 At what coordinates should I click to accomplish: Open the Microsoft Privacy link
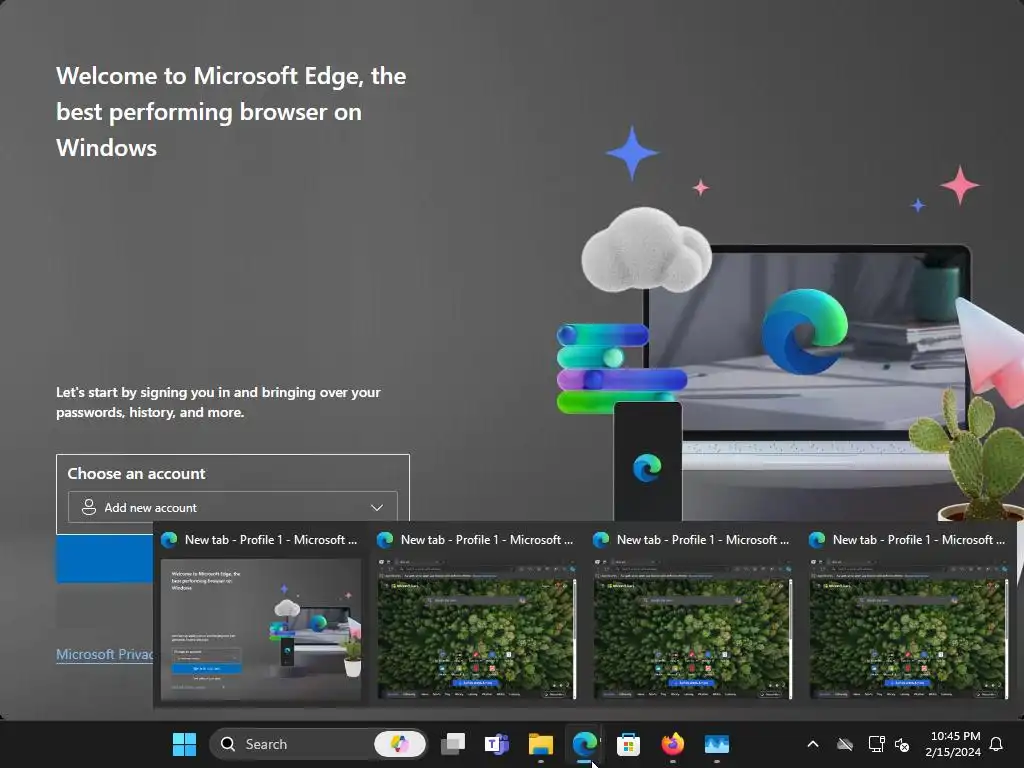click(x=104, y=654)
